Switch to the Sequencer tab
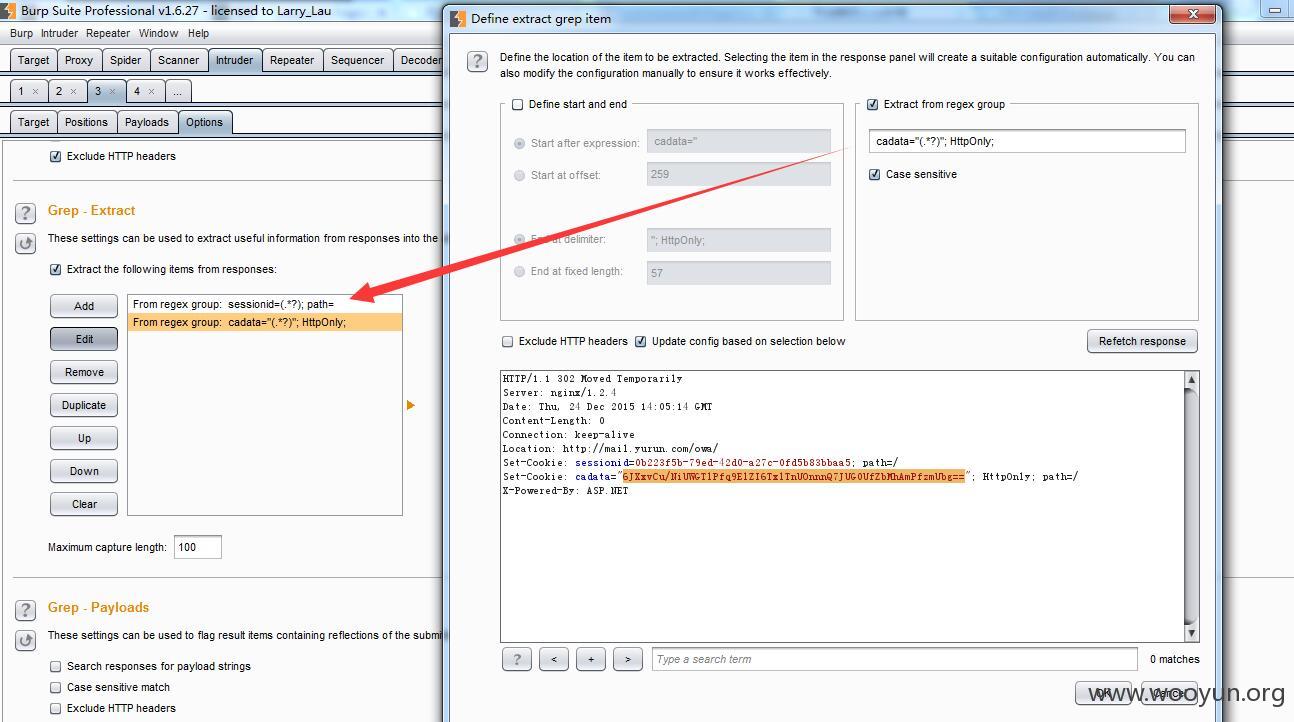This screenshot has width=1294, height=722. point(357,60)
